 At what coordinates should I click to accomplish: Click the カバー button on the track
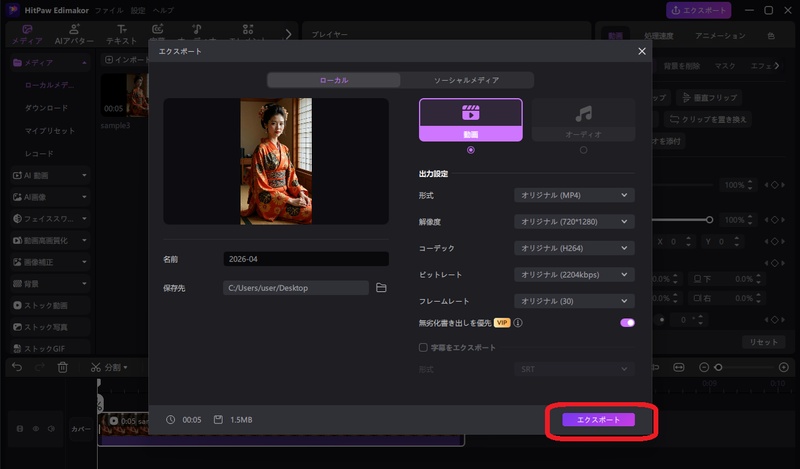81,429
